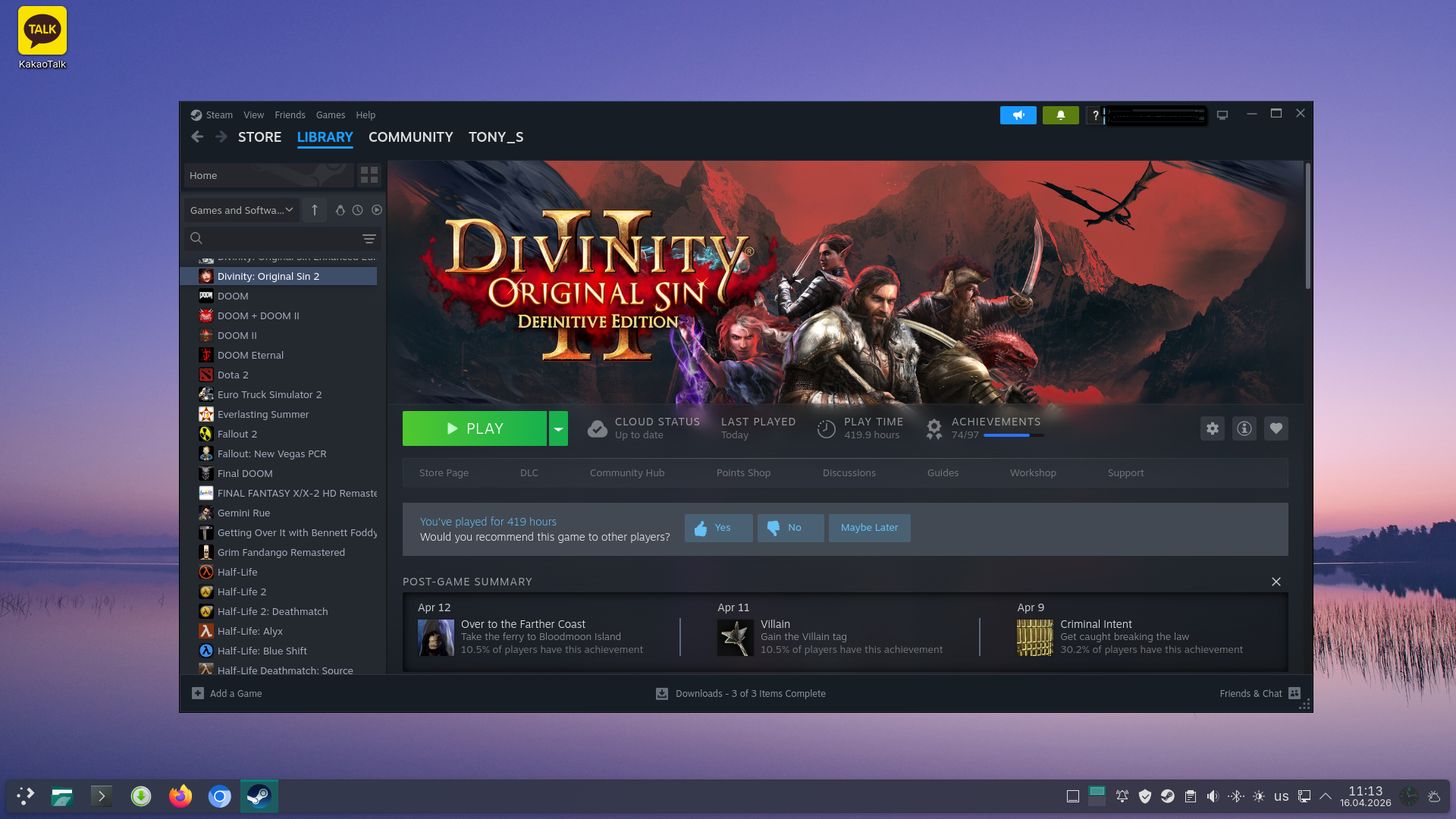Toggle ready to play filter icon
Viewport: 1456px width, 819px height.
(377, 210)
